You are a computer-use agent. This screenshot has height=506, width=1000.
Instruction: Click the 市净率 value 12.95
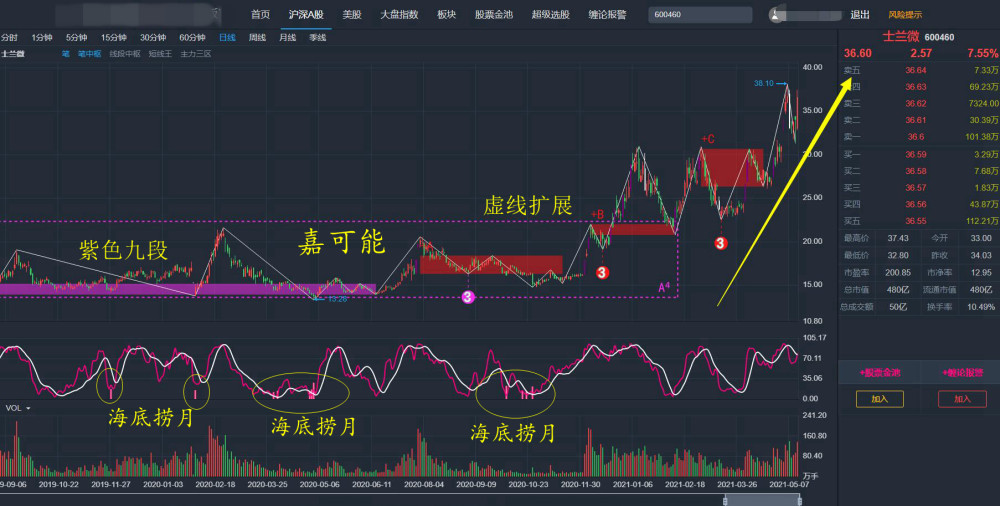pos(981,272)
